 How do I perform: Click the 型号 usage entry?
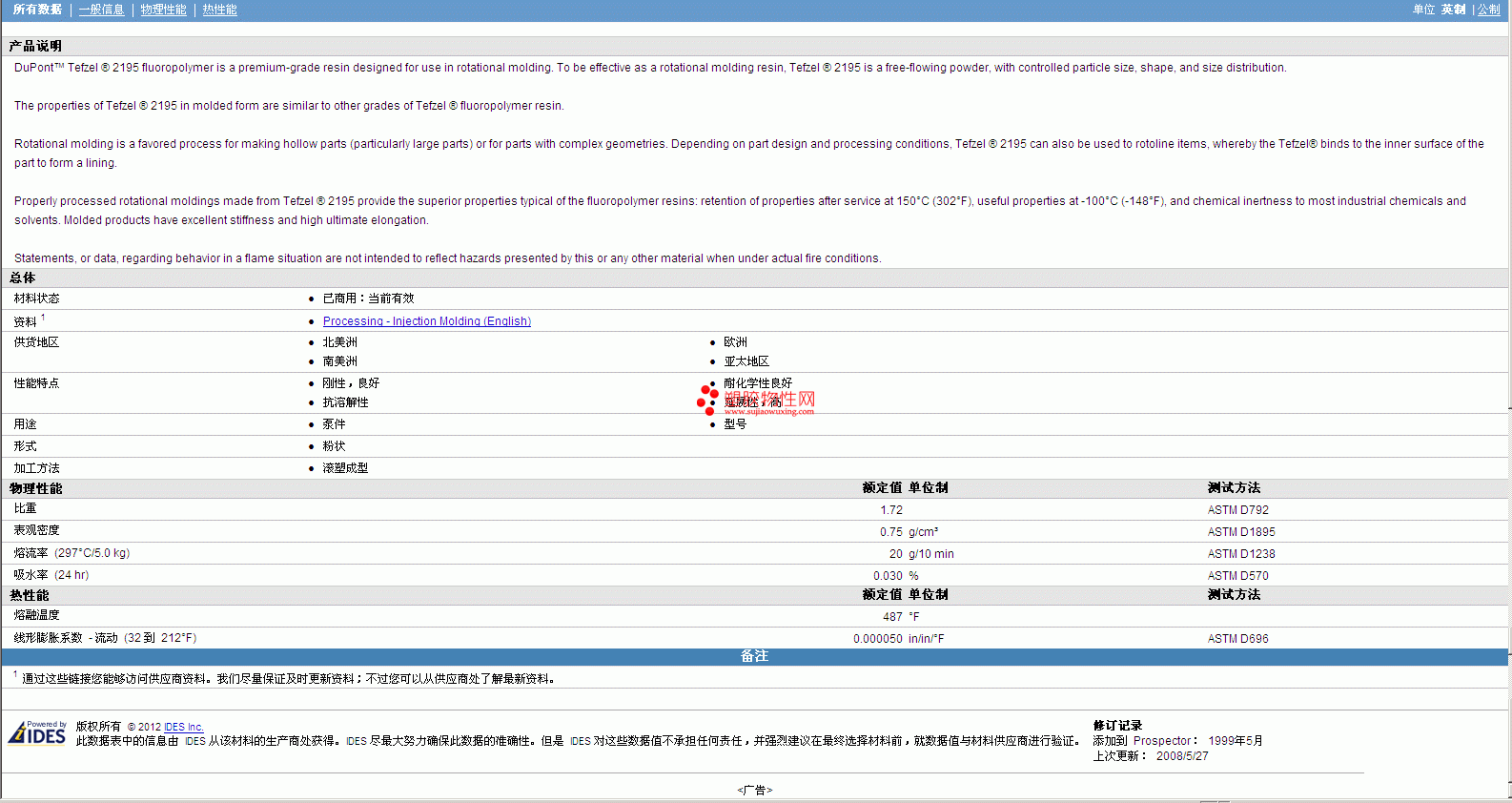point(735,424)
